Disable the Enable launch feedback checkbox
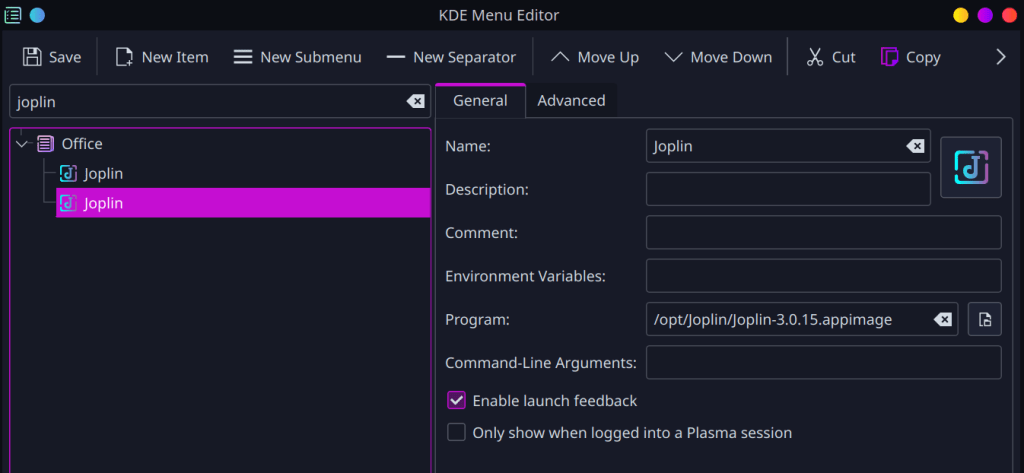1024x473 pixels. [x=457, y=401]
